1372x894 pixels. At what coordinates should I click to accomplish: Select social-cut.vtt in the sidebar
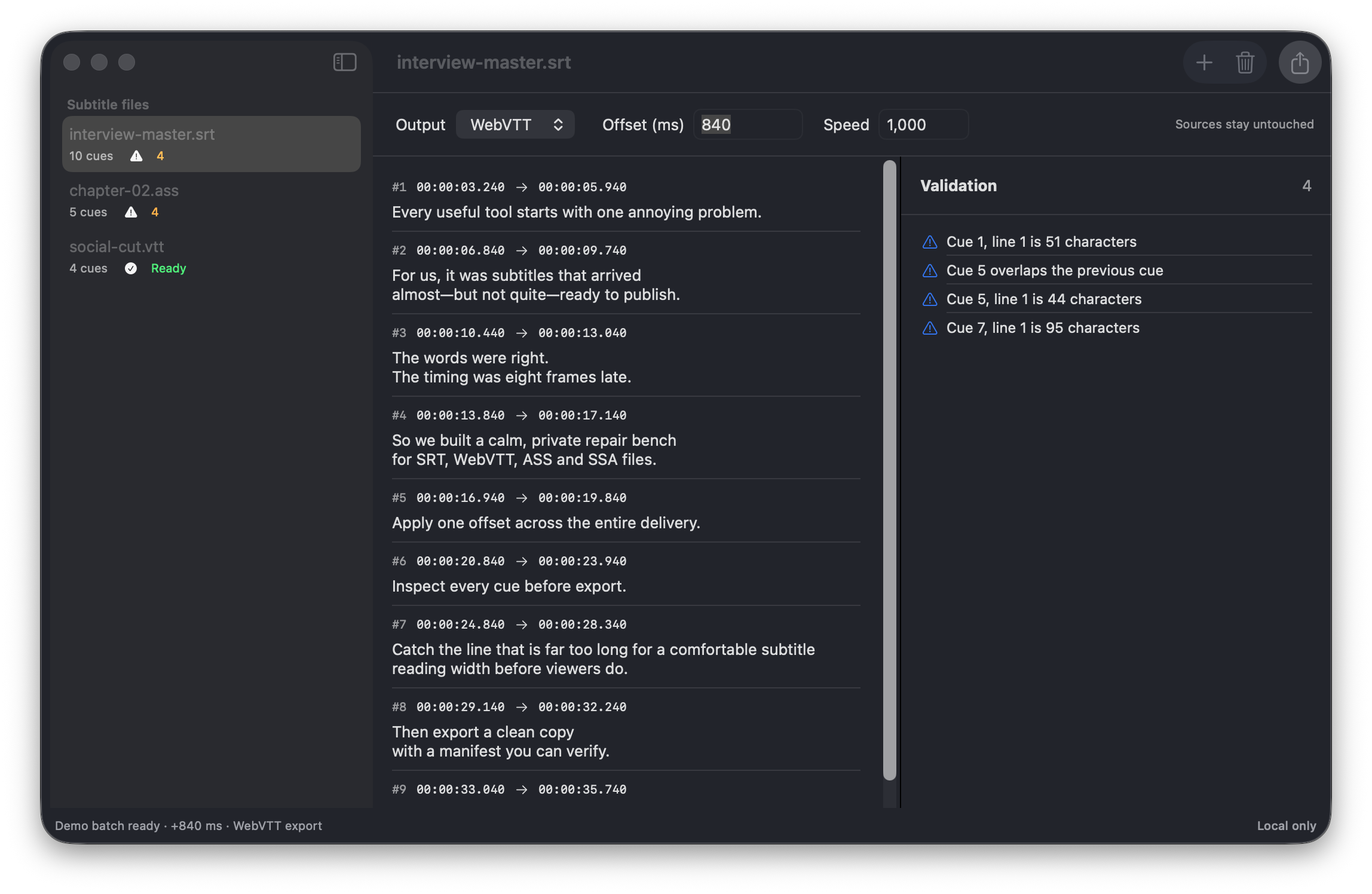[x=212, y=256]
